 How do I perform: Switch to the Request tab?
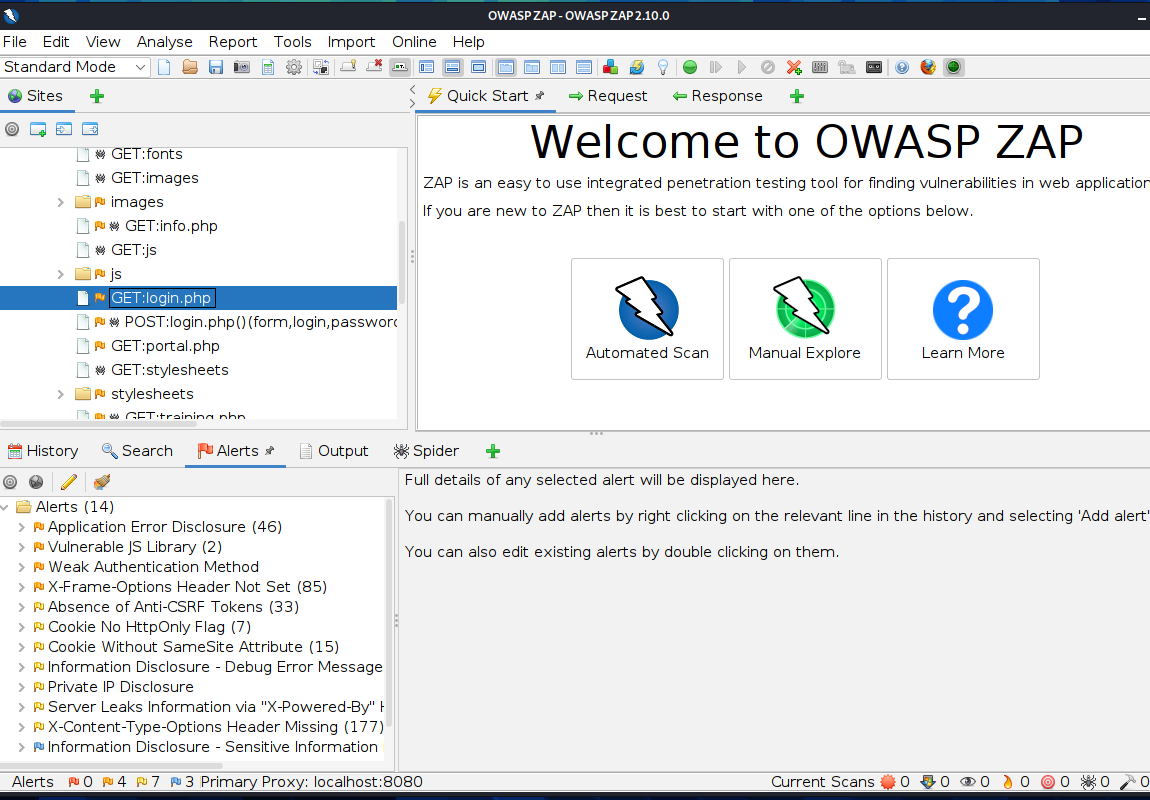coord(608,96)
